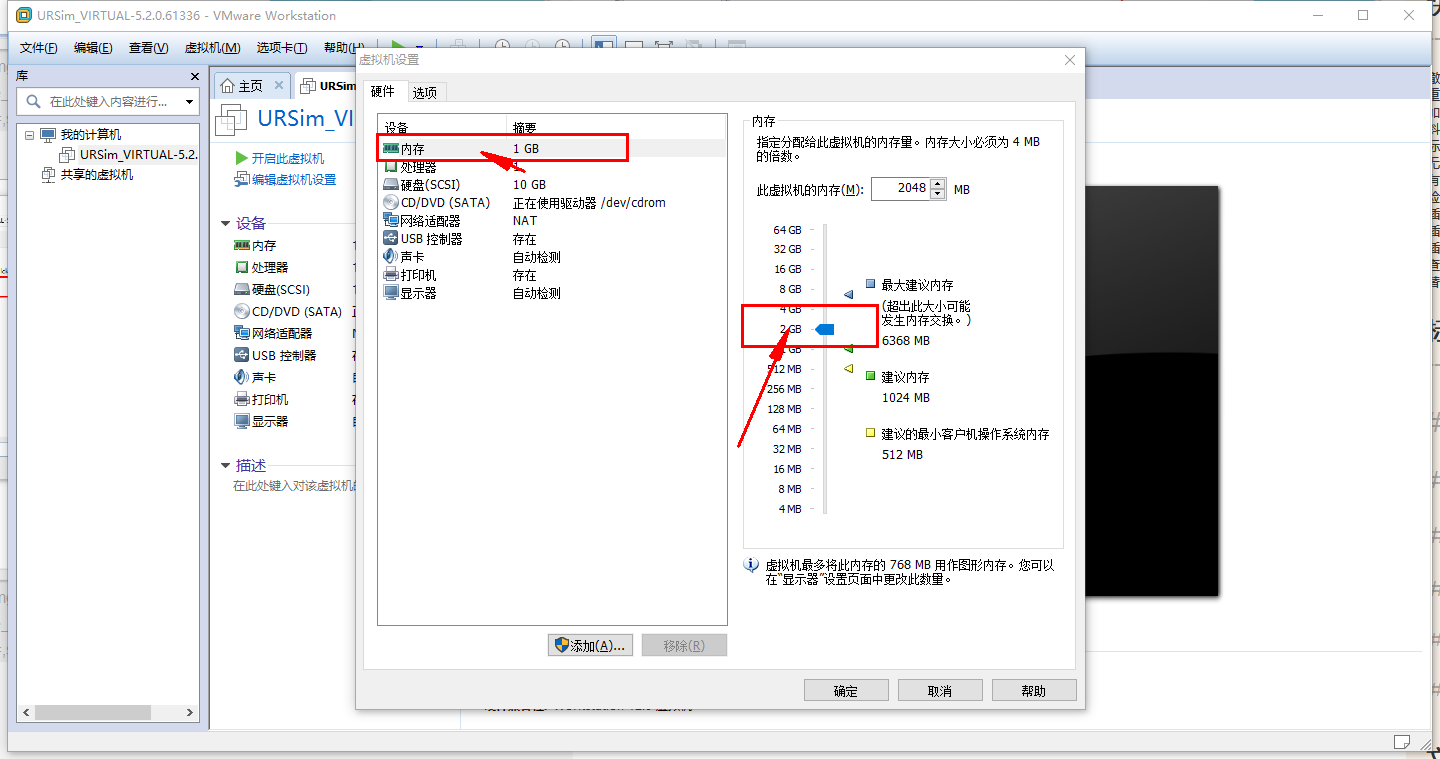This screenshot has width=1440, height=759.
Task: Click the blue memory slider thumb
Action: 825,329
